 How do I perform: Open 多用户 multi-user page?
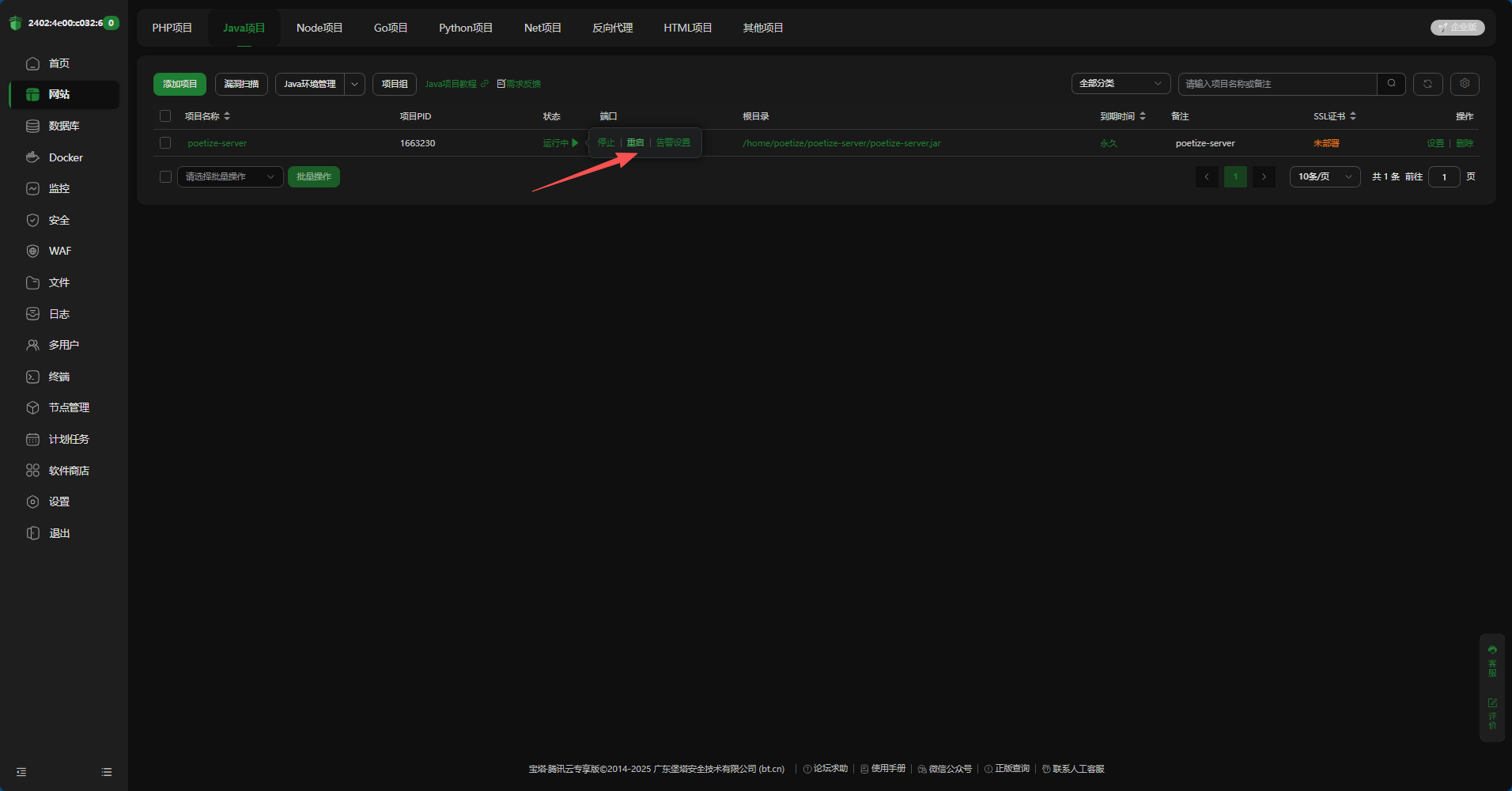click(x=64, y=345)
